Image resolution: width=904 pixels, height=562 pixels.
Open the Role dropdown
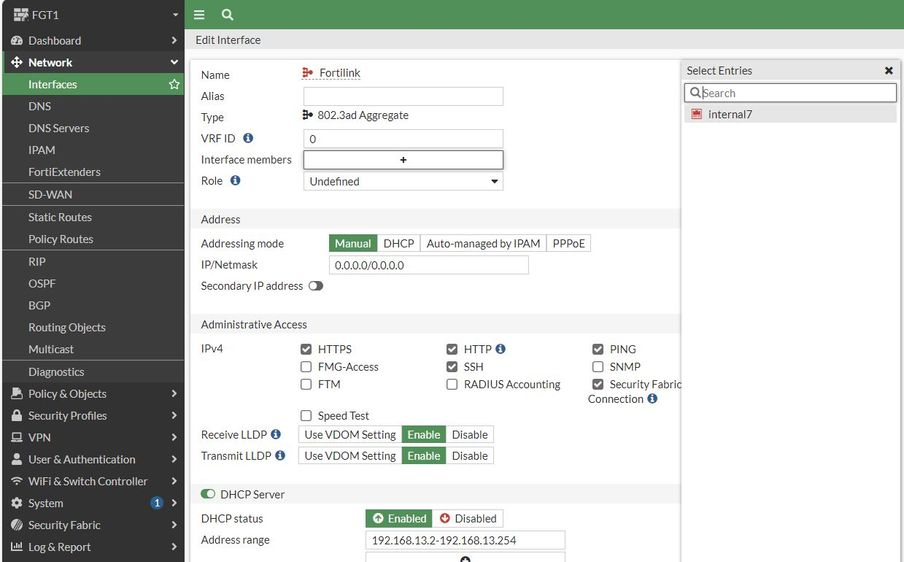pyautogui.click(x=403, y=182)
